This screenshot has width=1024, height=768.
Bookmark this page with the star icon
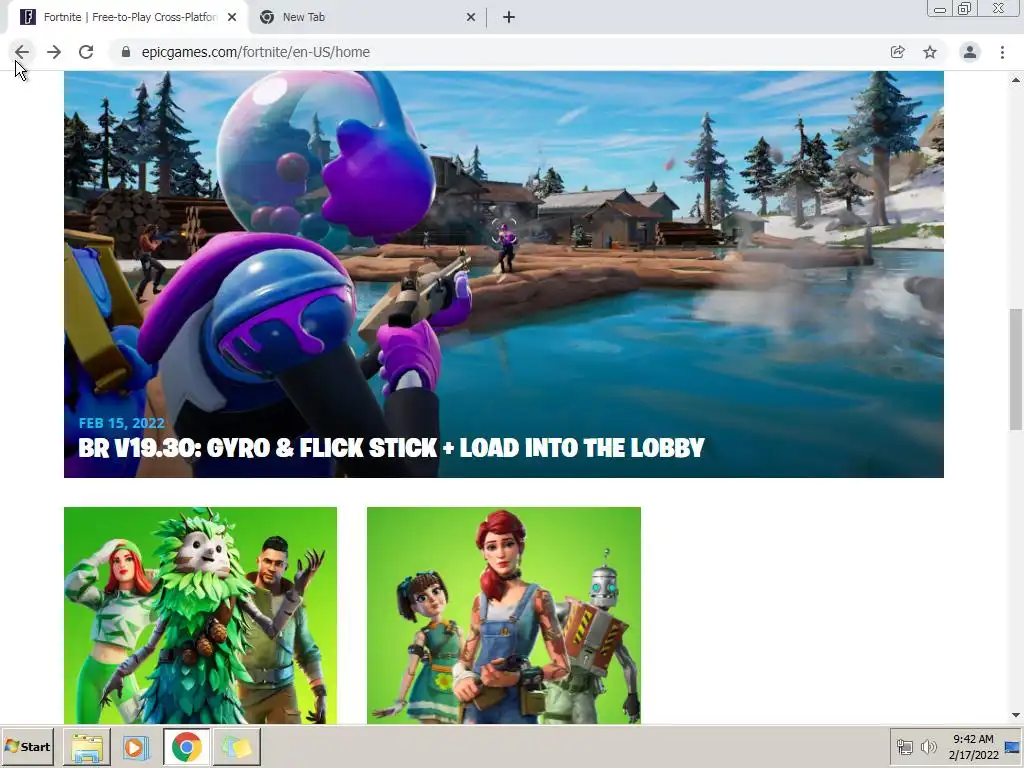930,52
